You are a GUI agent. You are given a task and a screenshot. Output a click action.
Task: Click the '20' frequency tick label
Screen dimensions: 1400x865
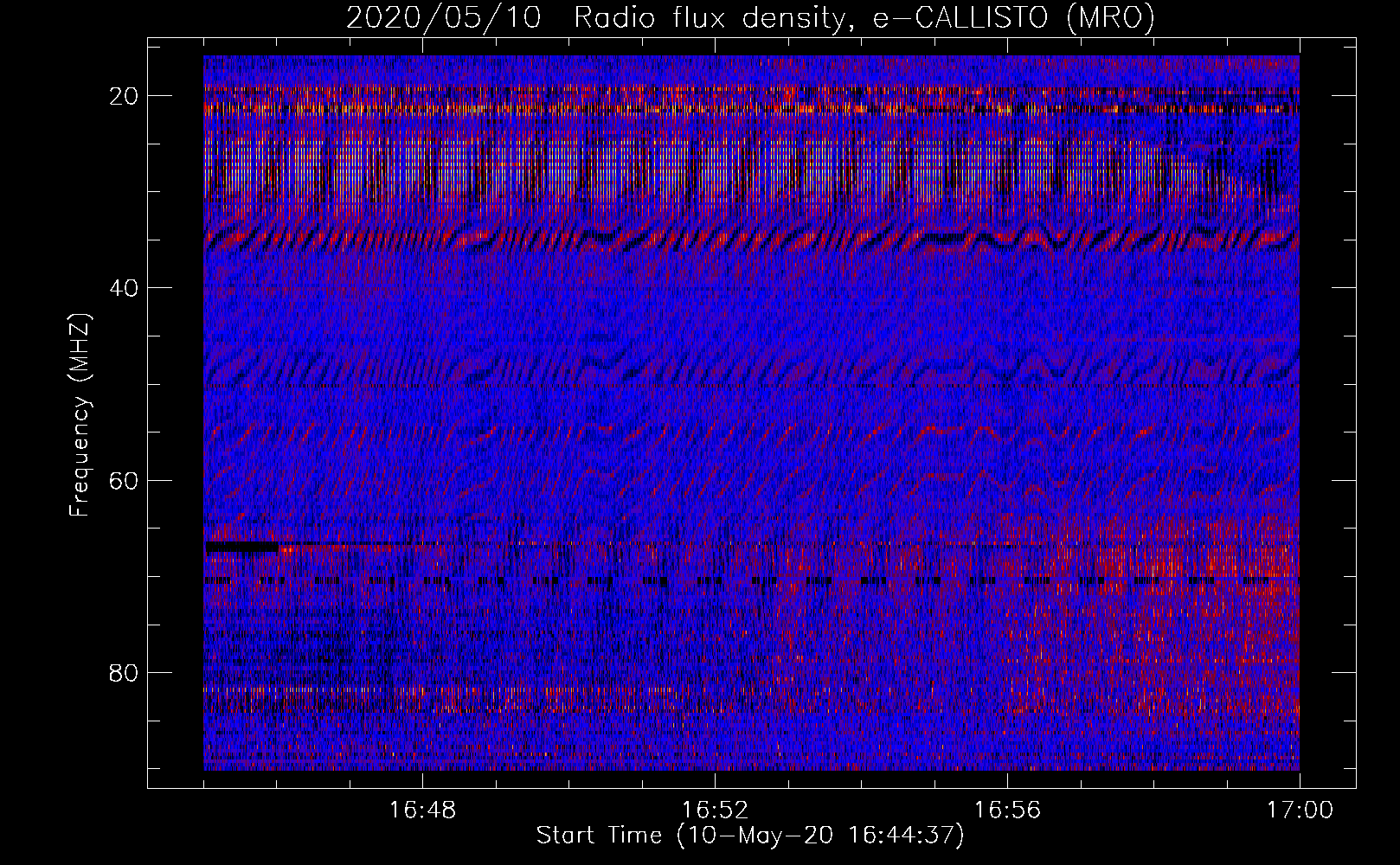click(x=125, y=96)
